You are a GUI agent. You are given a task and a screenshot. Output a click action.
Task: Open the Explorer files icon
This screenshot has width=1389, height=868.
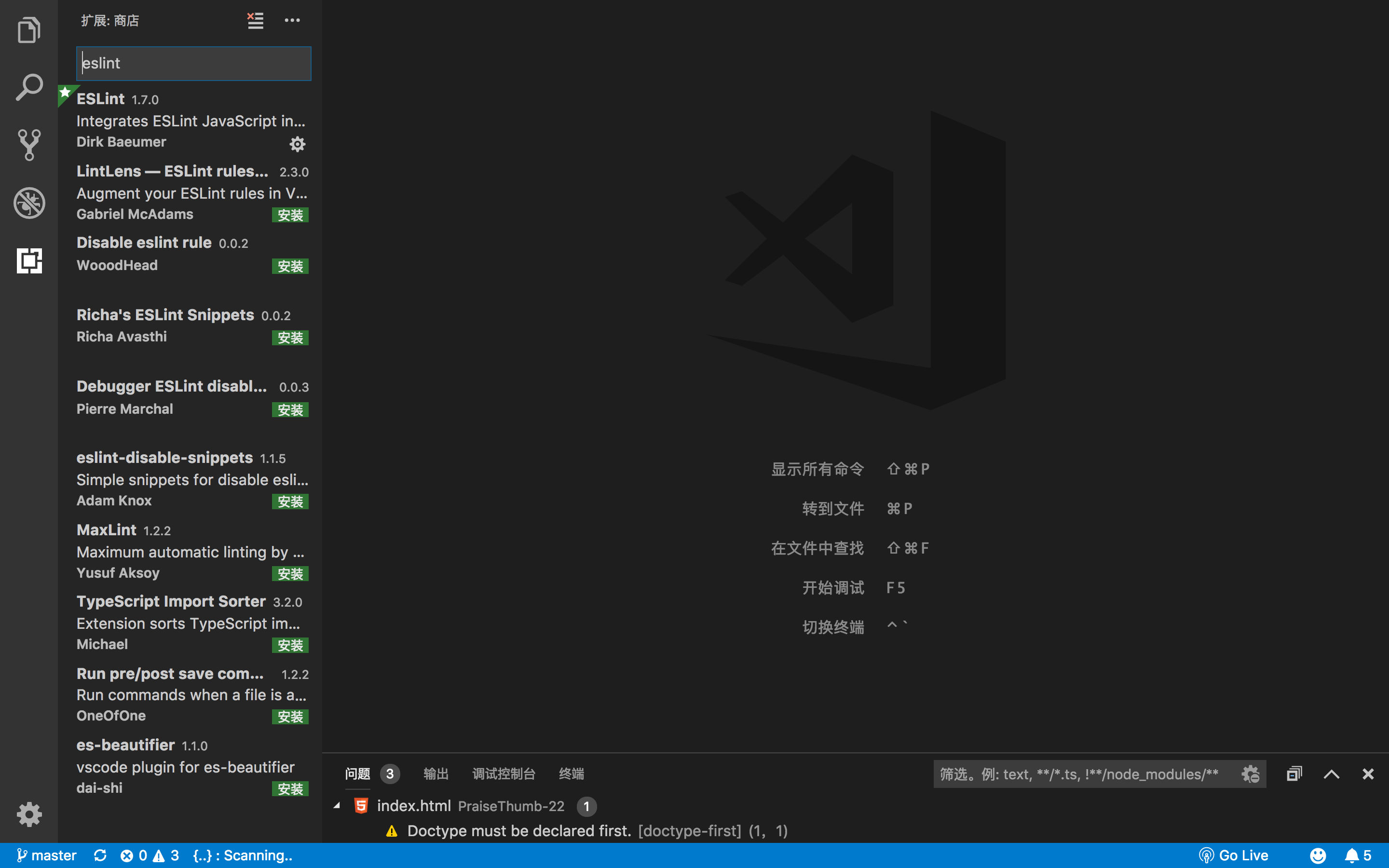coord(29,30)
